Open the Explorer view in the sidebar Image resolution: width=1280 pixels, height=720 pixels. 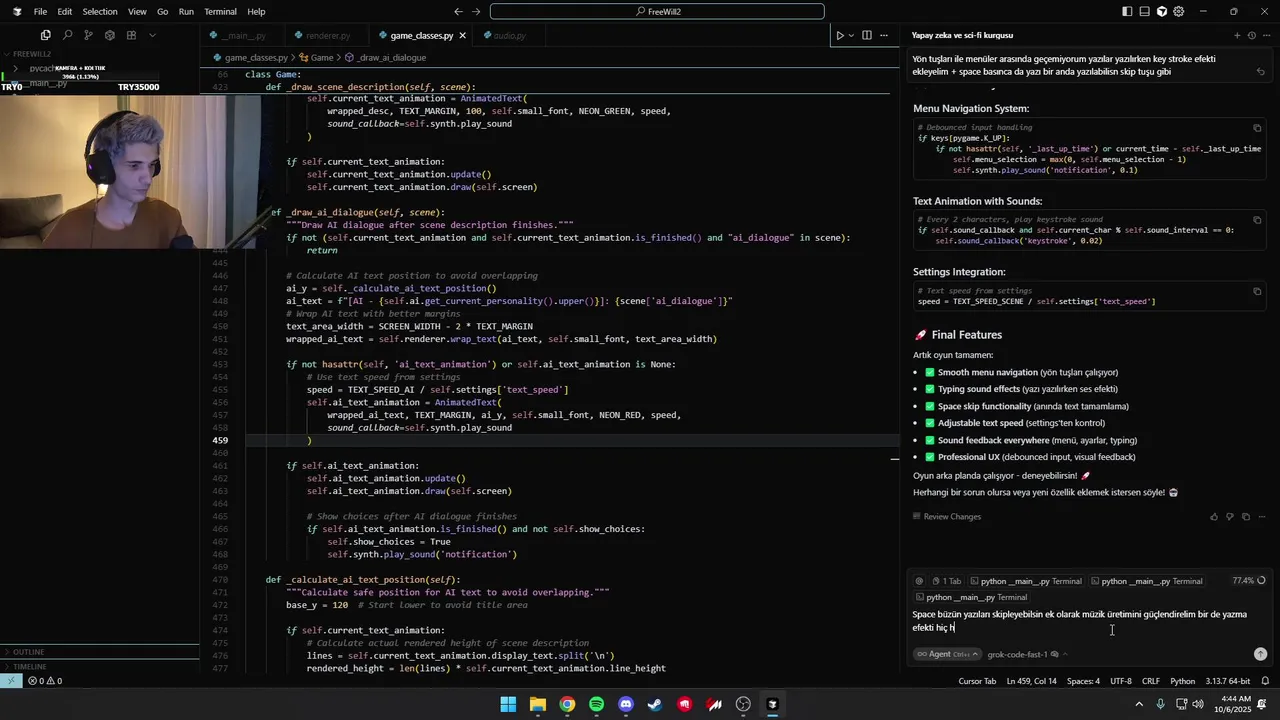[46, 35]
